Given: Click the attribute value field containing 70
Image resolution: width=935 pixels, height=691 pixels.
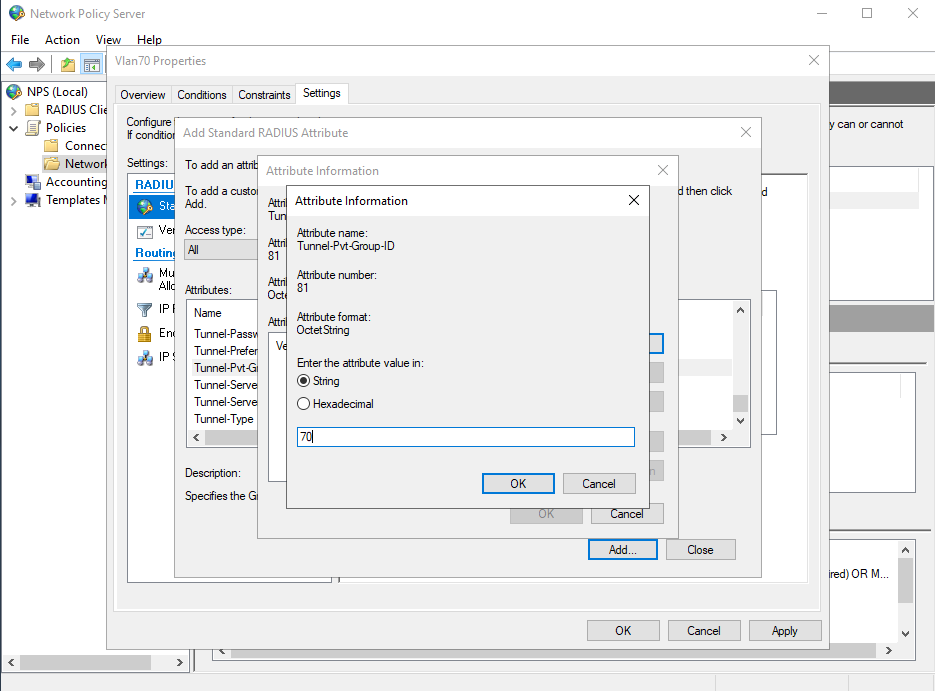Looking at the screenshot, I should pos(465,437).
